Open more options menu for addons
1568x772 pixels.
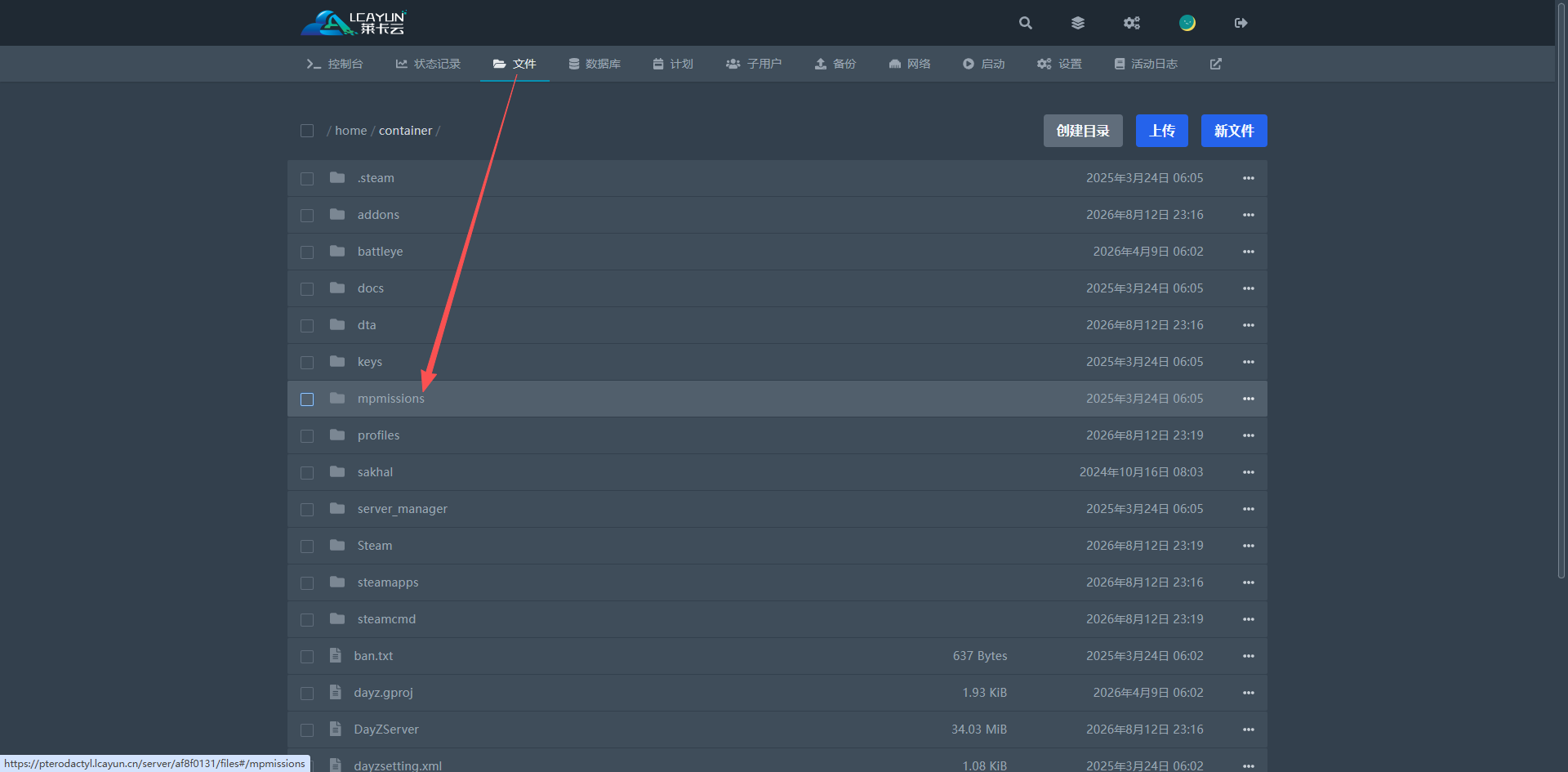coord(1248,215)
